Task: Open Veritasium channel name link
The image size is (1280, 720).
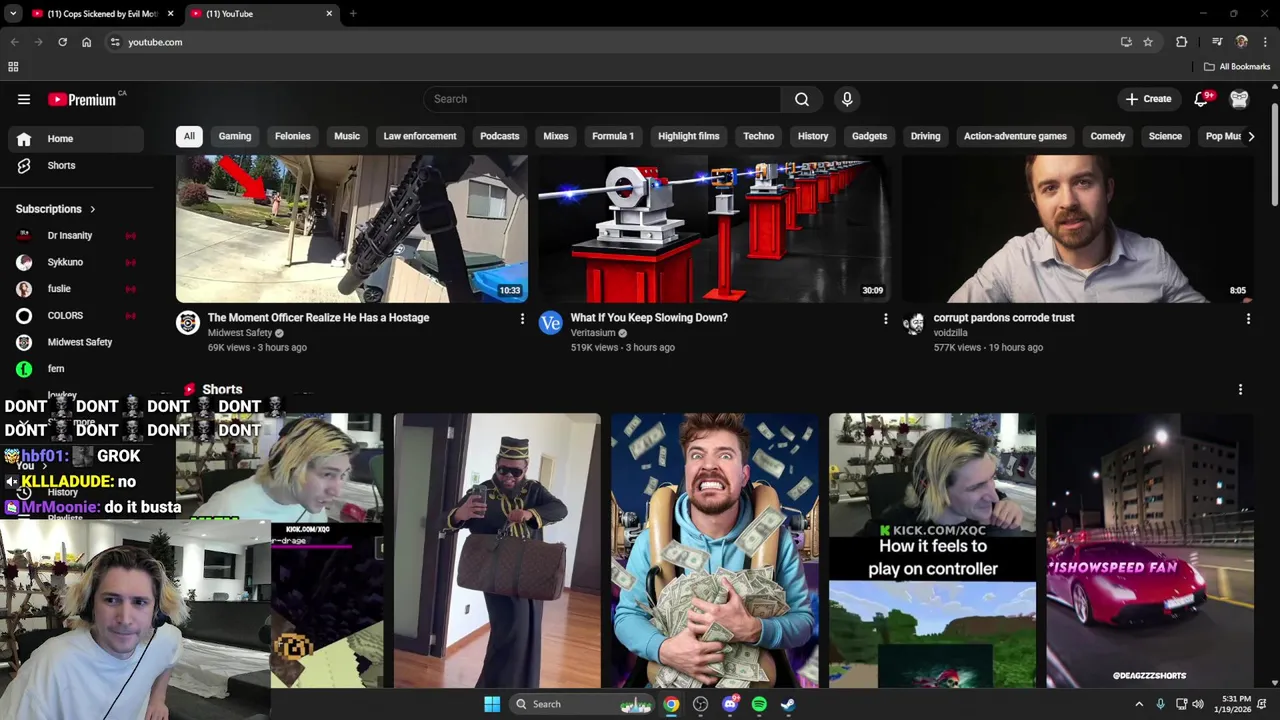Action: click(x=593, y=333)
